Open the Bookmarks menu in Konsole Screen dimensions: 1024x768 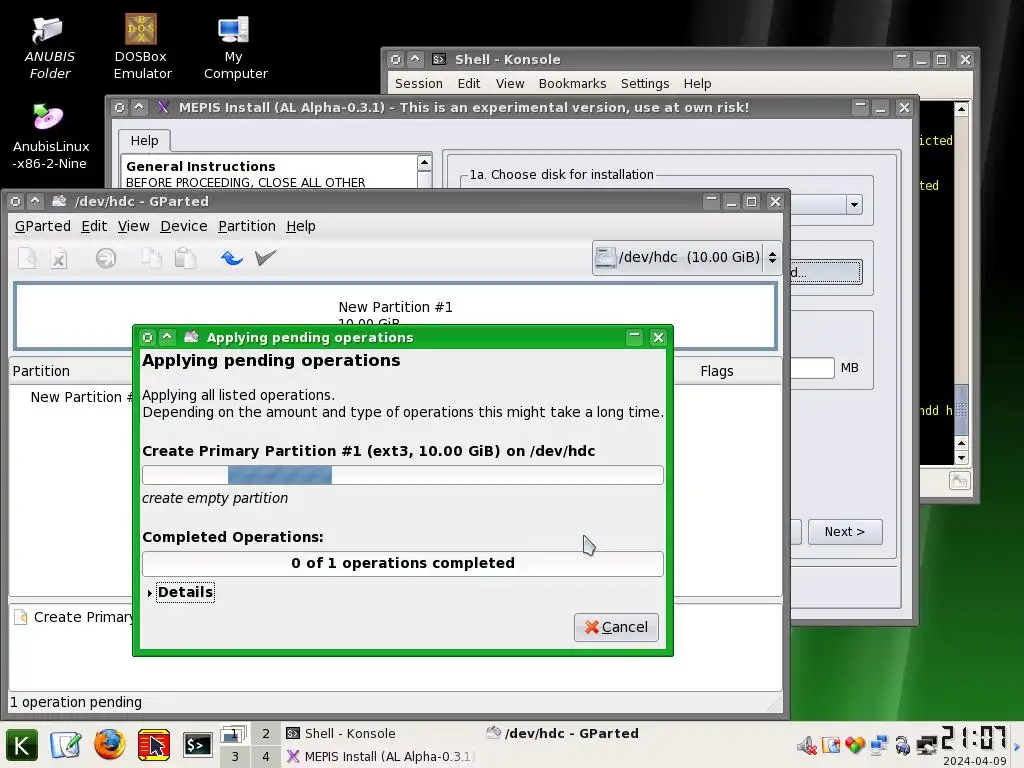pyautogui.click(x=572, y=84)
